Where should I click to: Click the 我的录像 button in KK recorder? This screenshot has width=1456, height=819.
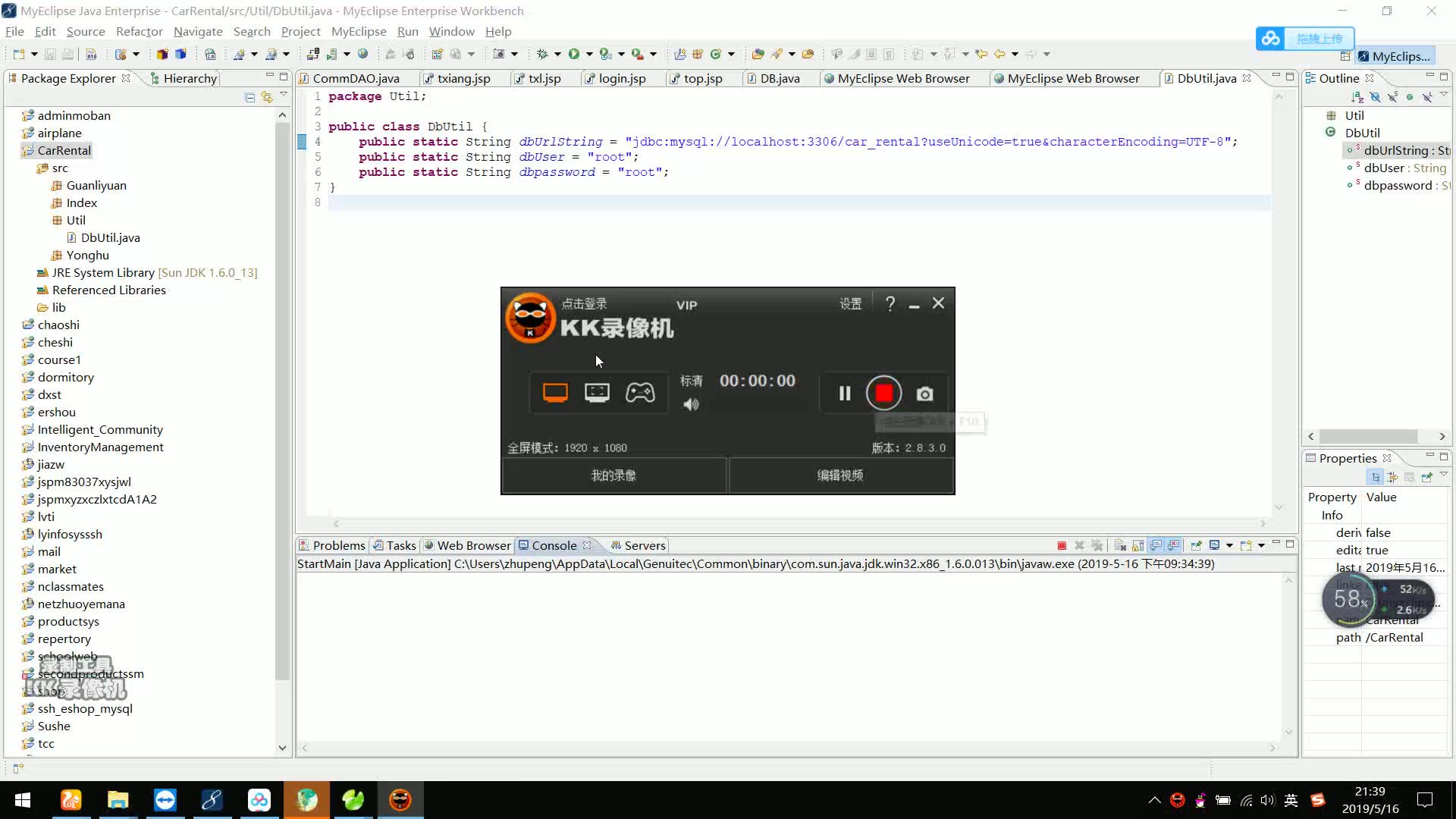point(613,475)
